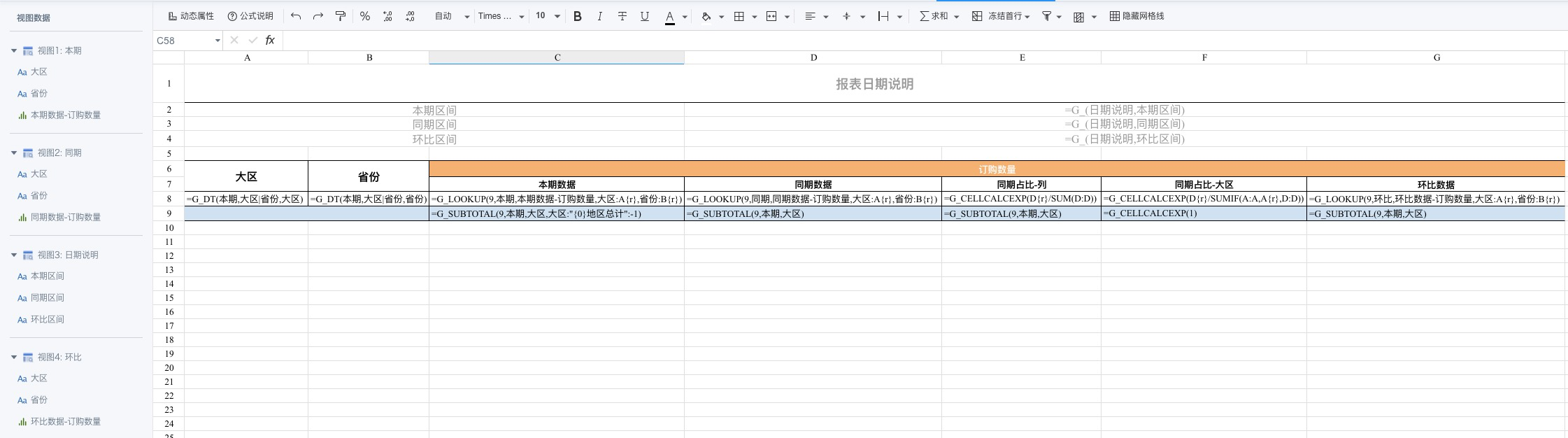Click the filter funnel icon
The width and height of the screenshot is (1568, 438).
tap(1047, 16)
